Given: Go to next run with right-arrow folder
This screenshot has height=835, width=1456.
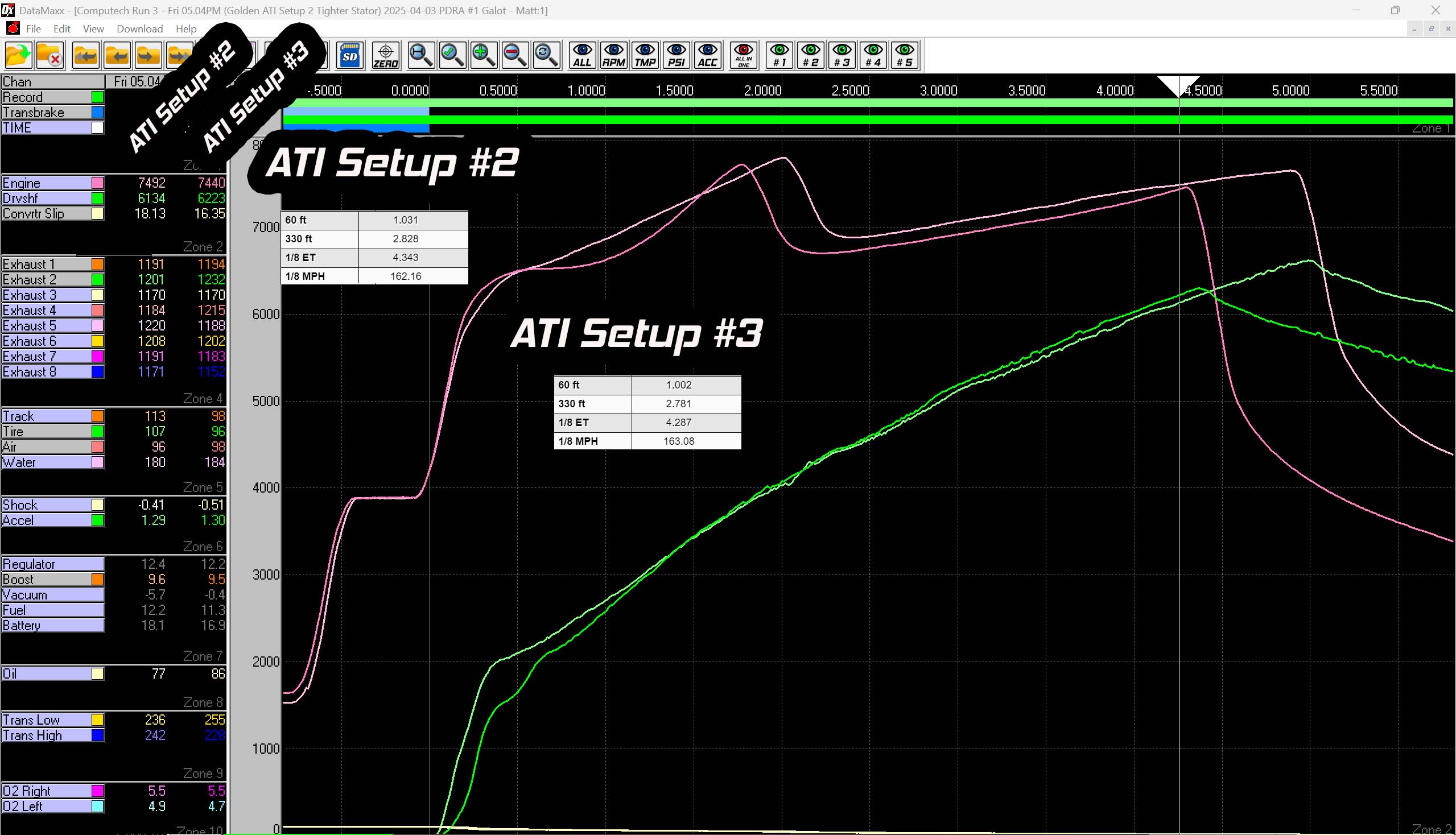Looking at the screenshot, I should (x=148, y=56).
